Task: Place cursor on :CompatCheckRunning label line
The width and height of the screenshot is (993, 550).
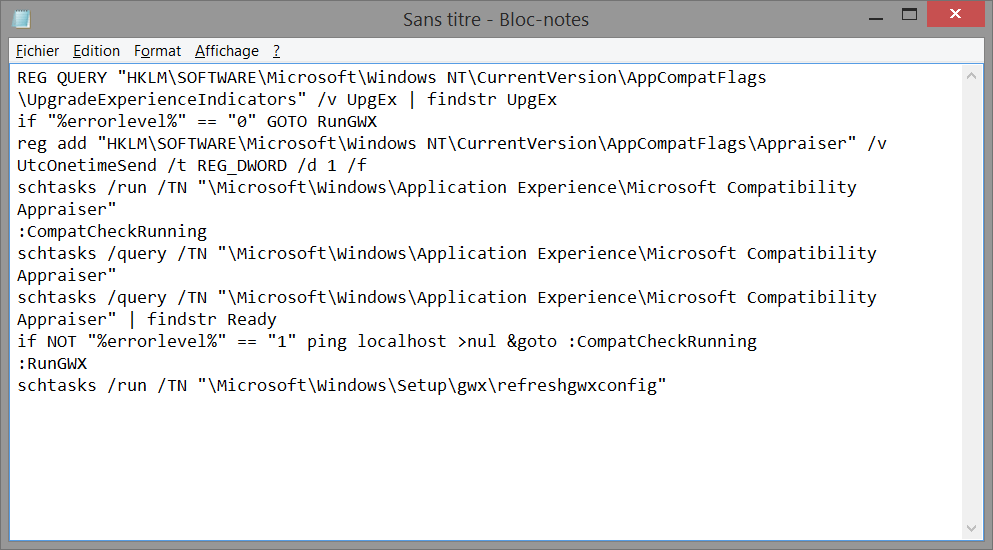Action: tap(112, 231)
